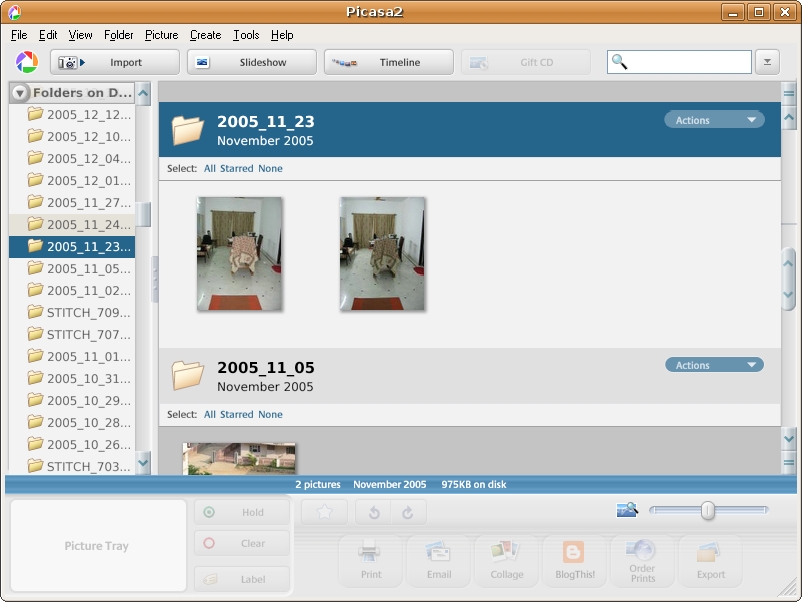Open the Import button with camera icon
Screen dimensions: 802x602
[x=115, y=62]
